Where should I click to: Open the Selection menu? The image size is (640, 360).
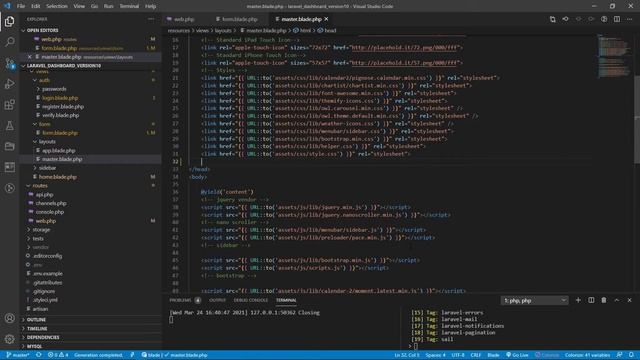57,6
